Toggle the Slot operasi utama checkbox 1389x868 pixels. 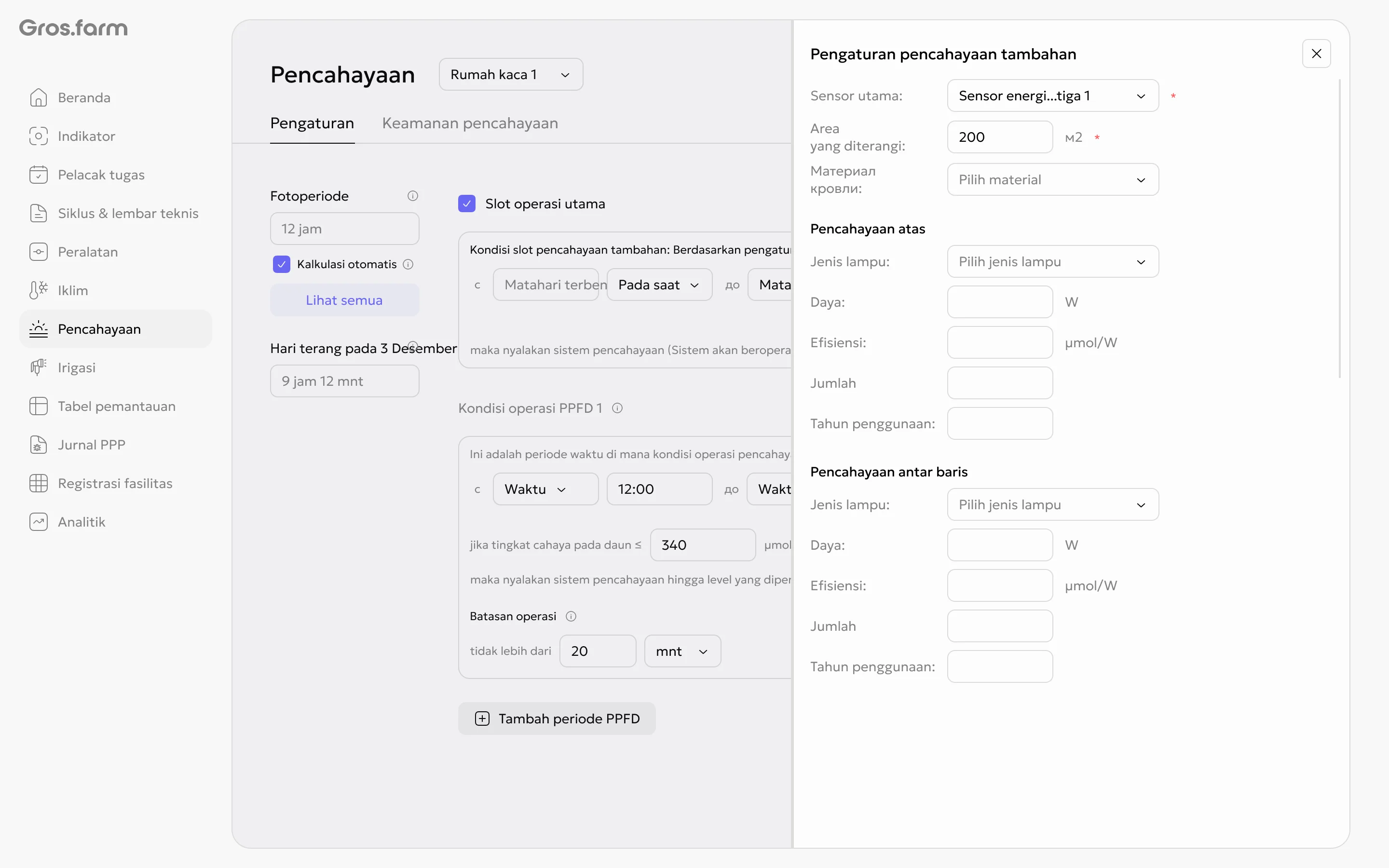coord(467,204)
